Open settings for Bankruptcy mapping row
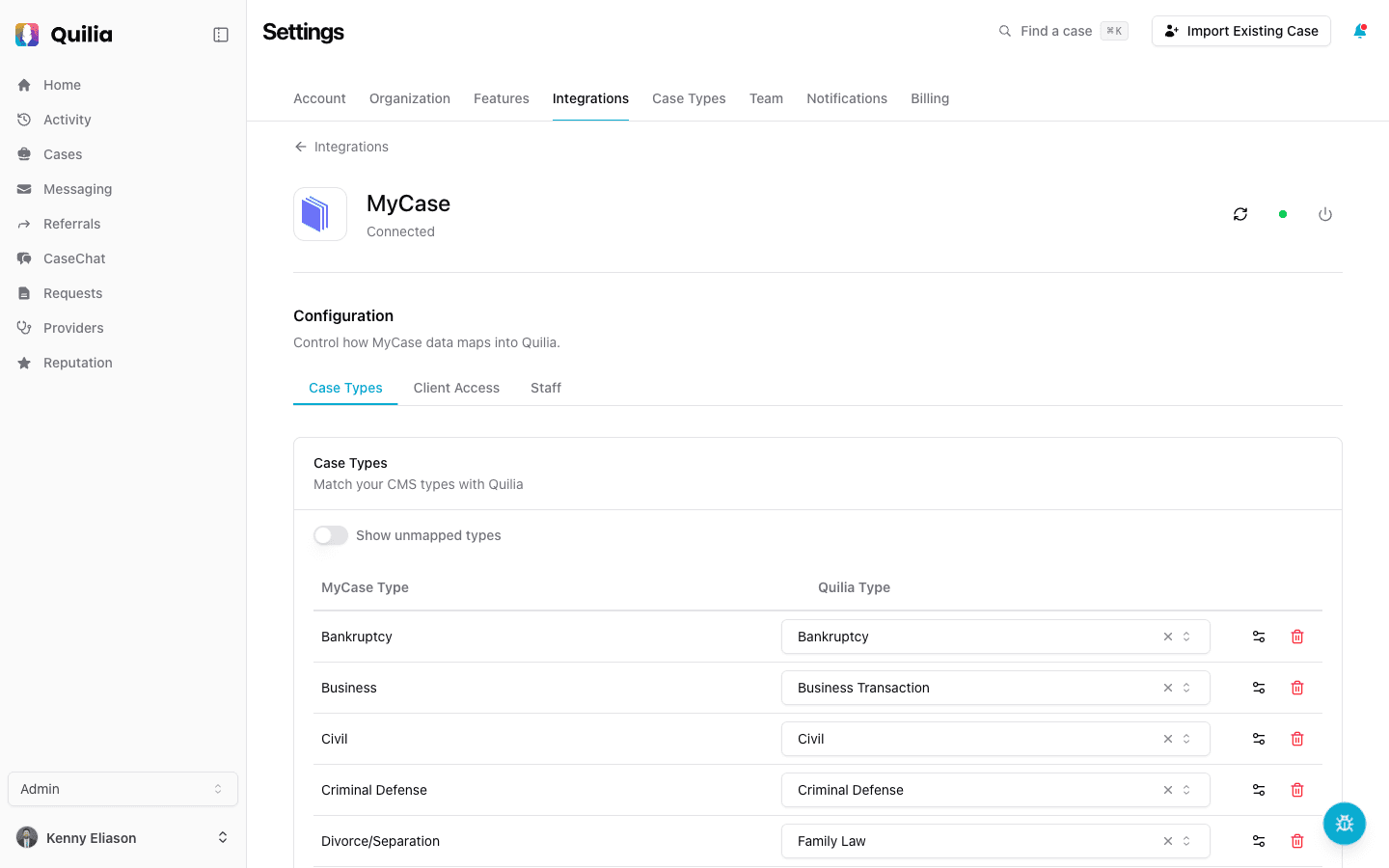1389x868 pixels. (1259, 637)
